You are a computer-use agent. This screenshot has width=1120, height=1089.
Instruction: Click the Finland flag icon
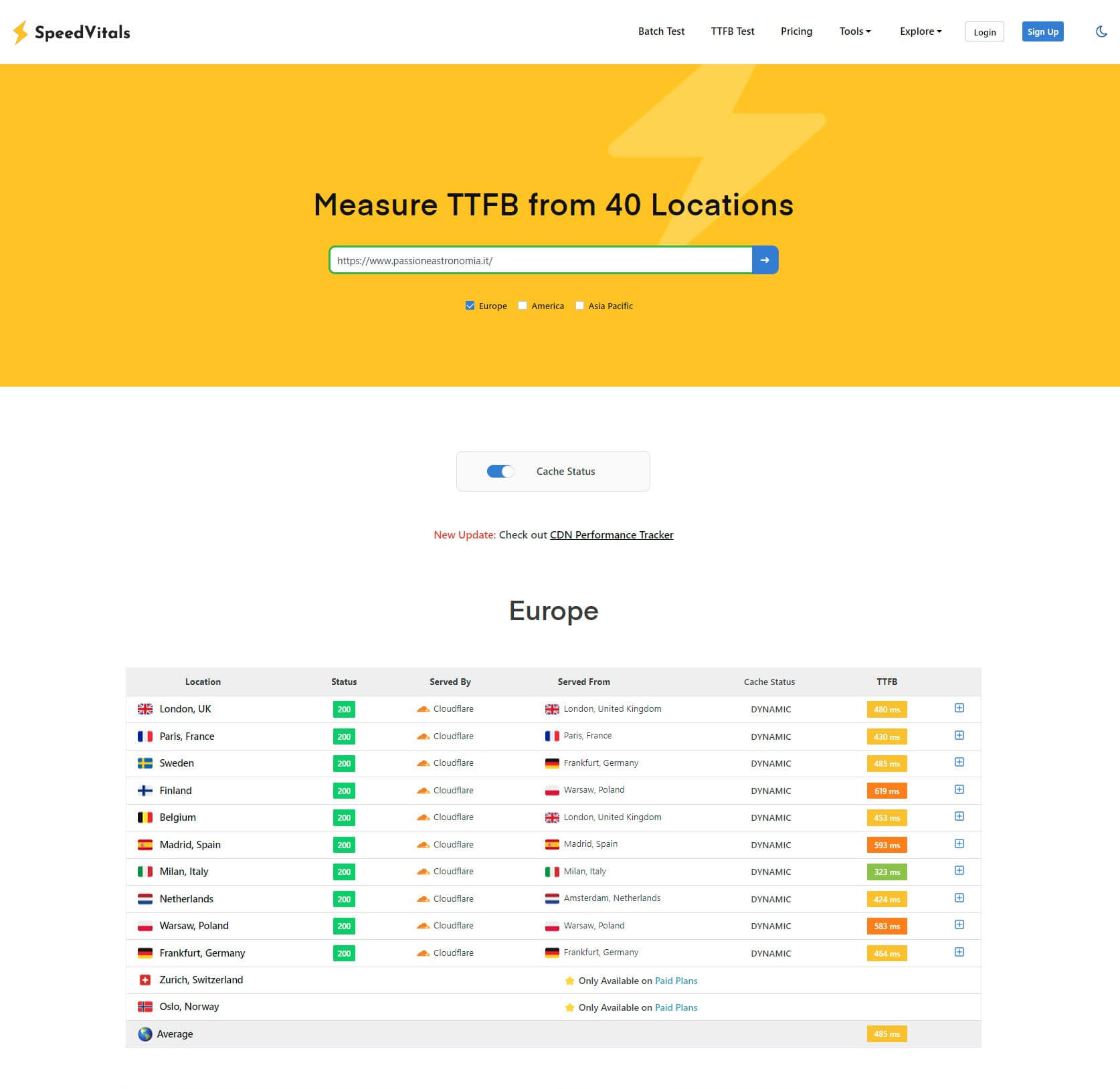pos(145,791)
